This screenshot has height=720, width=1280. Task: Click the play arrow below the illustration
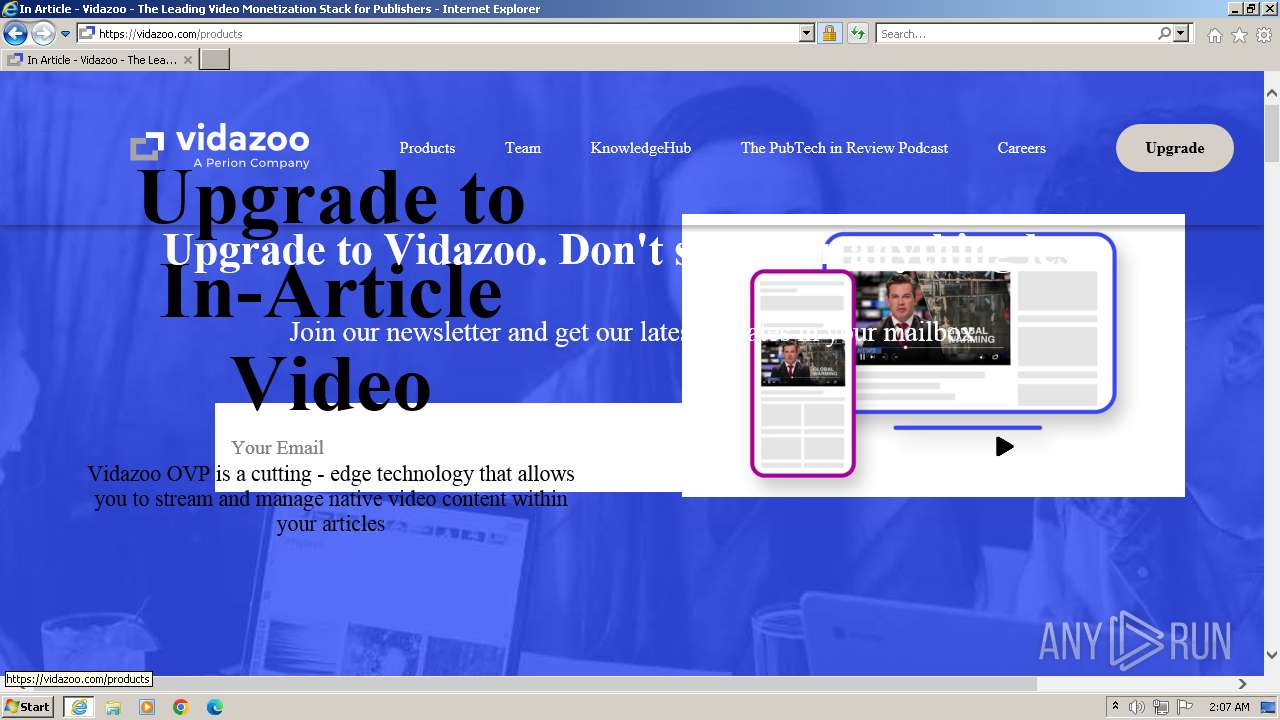[1004, 447]
